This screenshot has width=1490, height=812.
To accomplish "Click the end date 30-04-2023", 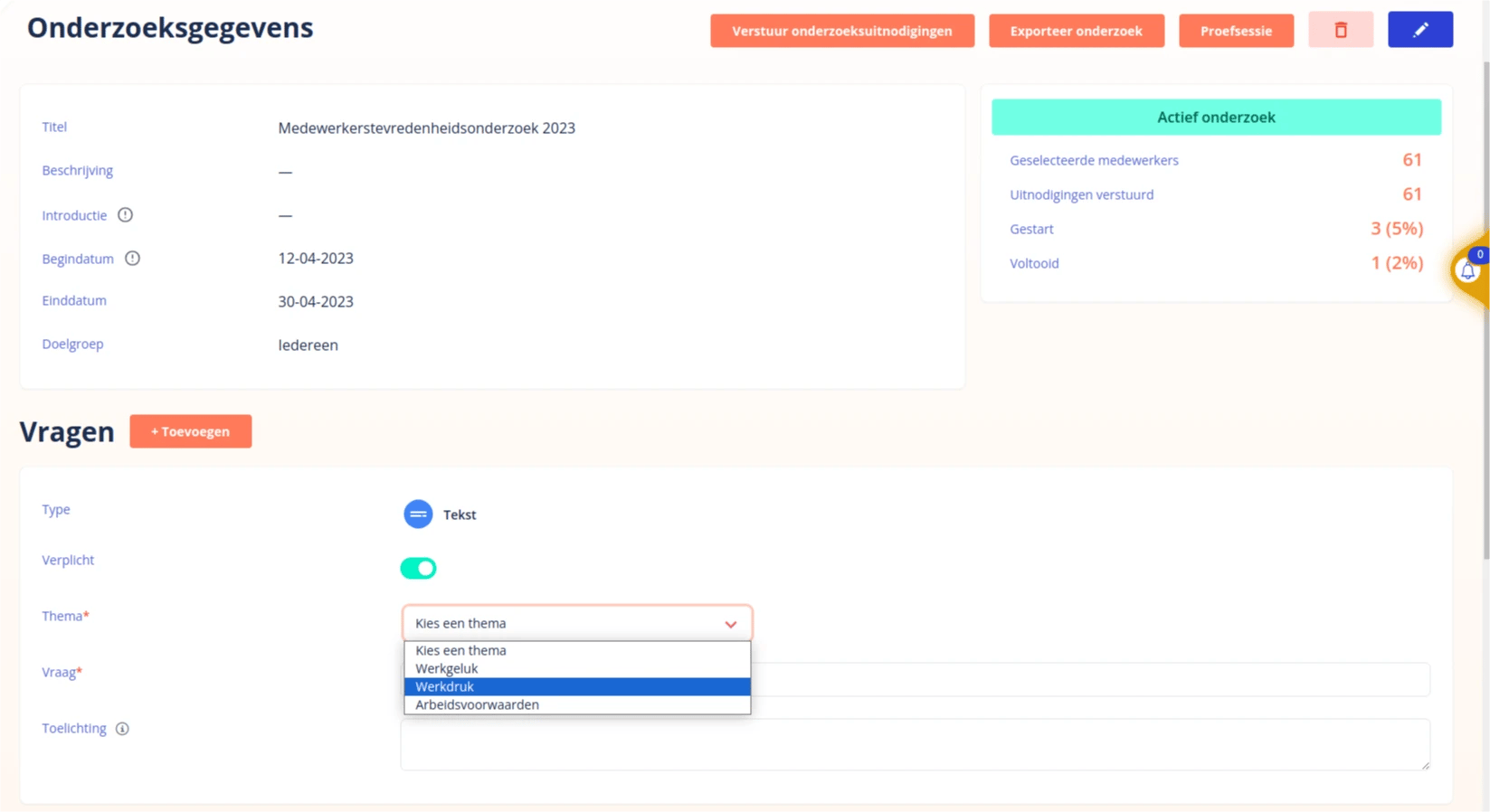I will [x=316, y=302].
